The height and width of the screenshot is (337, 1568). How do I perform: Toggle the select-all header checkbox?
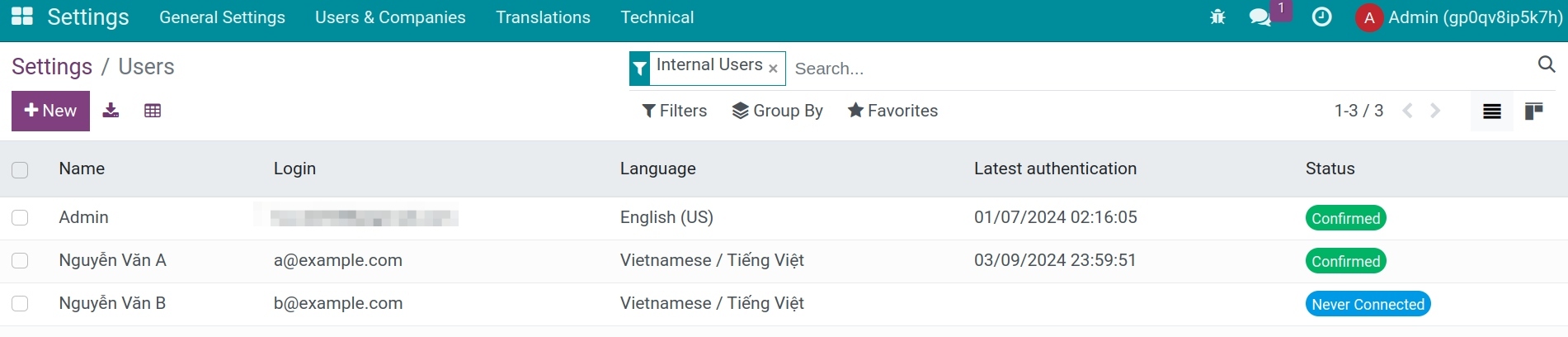click(20, 170)
